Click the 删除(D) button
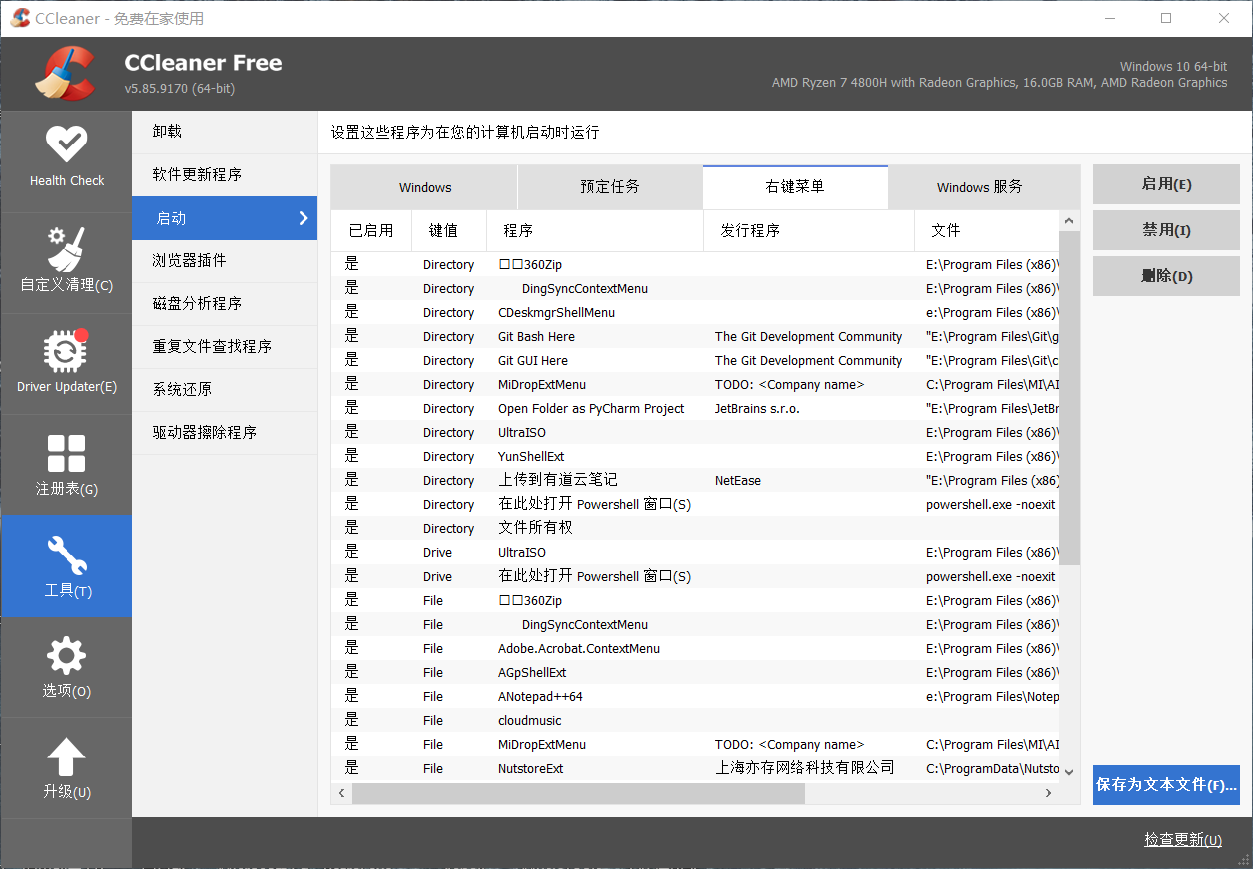This screenshot has width=1253, height=869. [1166, 276]
